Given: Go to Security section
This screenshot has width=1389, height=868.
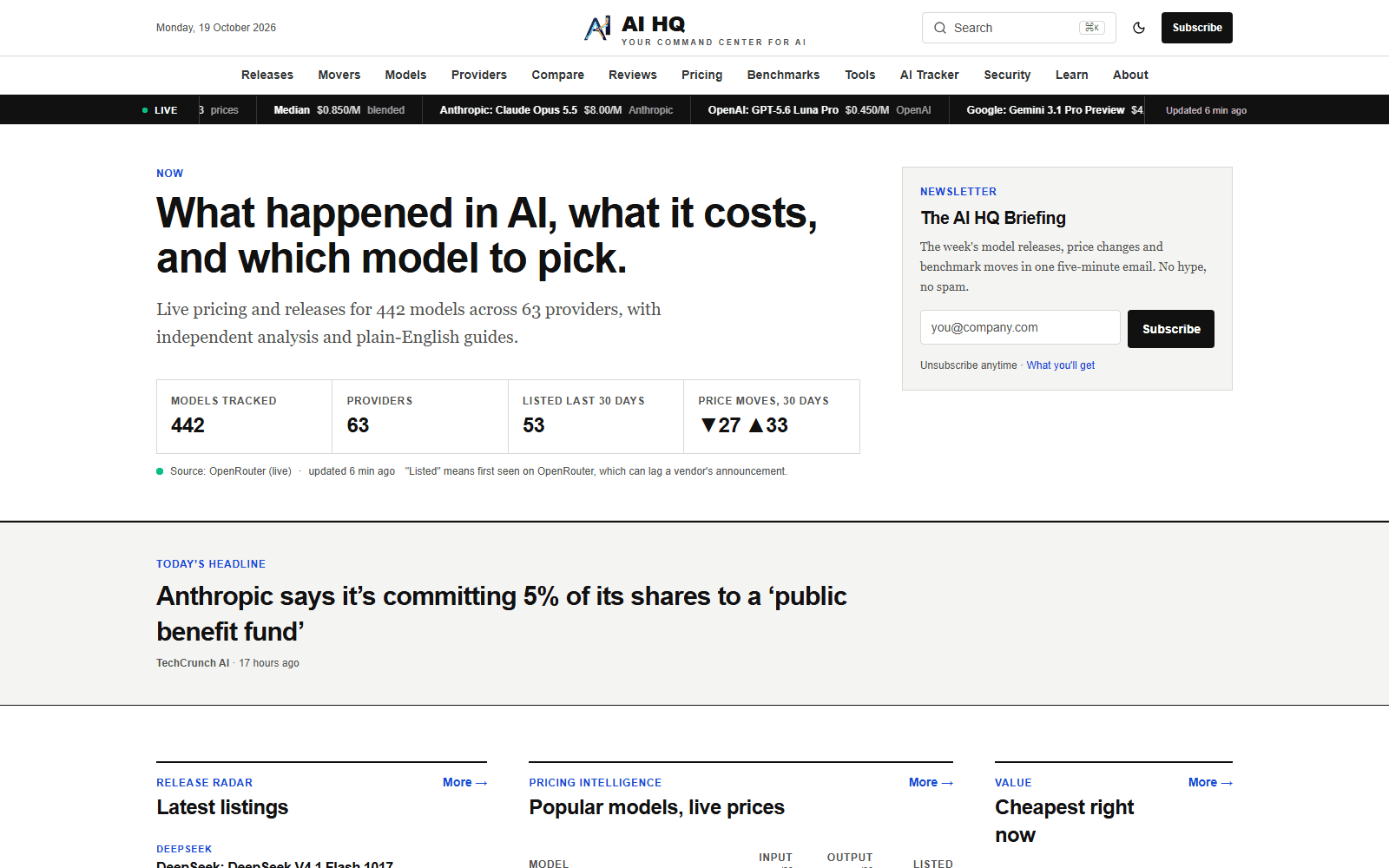Looking at the screenshot, I should coord(1007,75).
